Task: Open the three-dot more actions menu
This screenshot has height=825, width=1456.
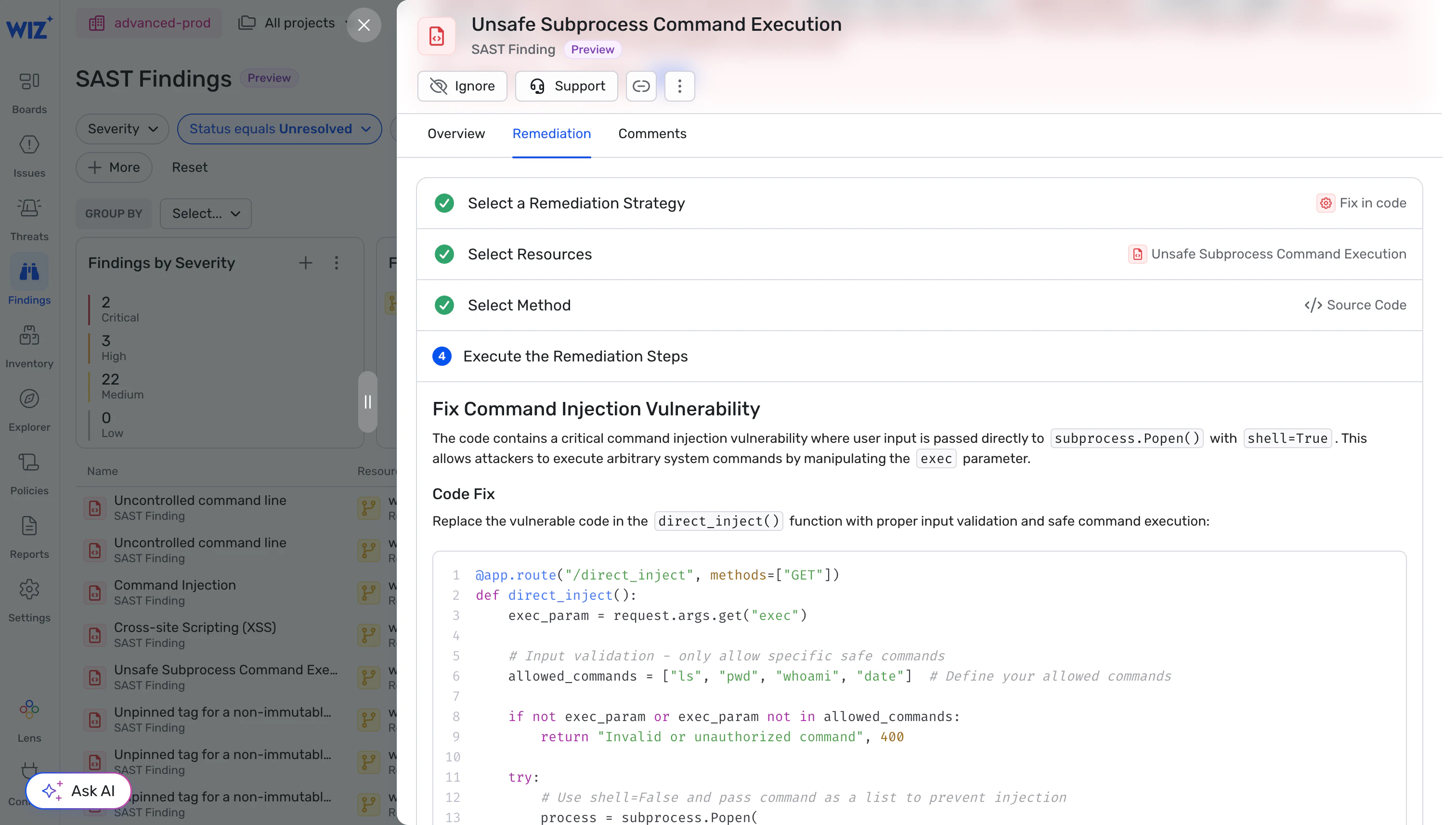Action: pos(679,86)
